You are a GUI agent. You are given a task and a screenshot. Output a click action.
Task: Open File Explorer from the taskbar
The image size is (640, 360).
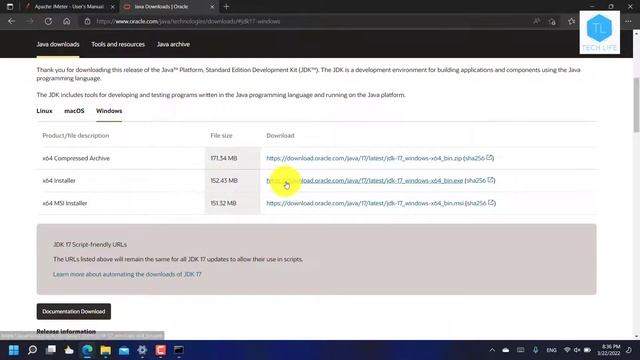106,350
